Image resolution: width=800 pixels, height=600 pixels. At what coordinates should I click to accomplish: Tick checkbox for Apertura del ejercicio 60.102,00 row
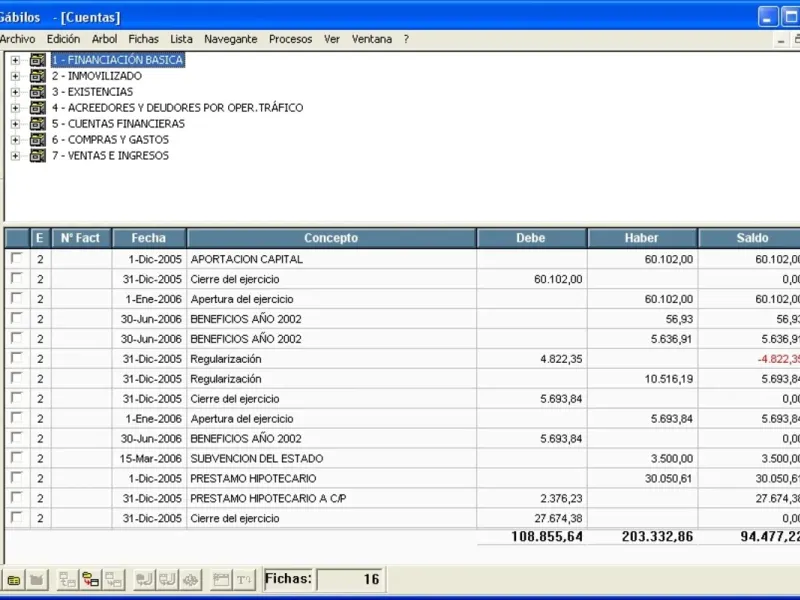(17, 298)
